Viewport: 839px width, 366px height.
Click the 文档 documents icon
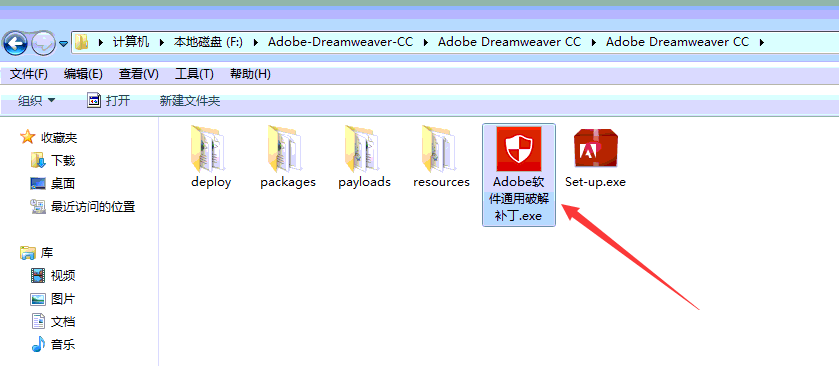tap(38, 322)
